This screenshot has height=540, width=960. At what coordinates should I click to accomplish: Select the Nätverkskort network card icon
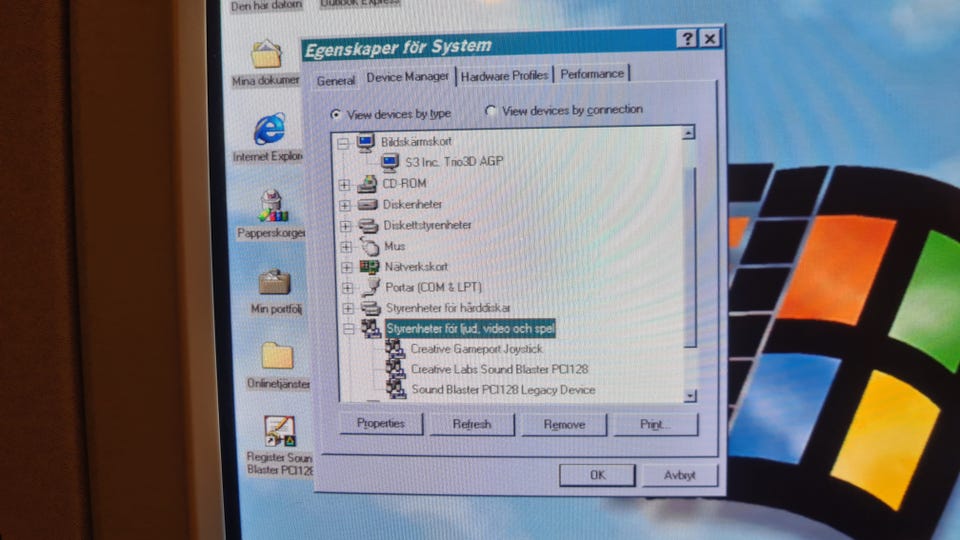pyautogui.click(x=369, y=267)
